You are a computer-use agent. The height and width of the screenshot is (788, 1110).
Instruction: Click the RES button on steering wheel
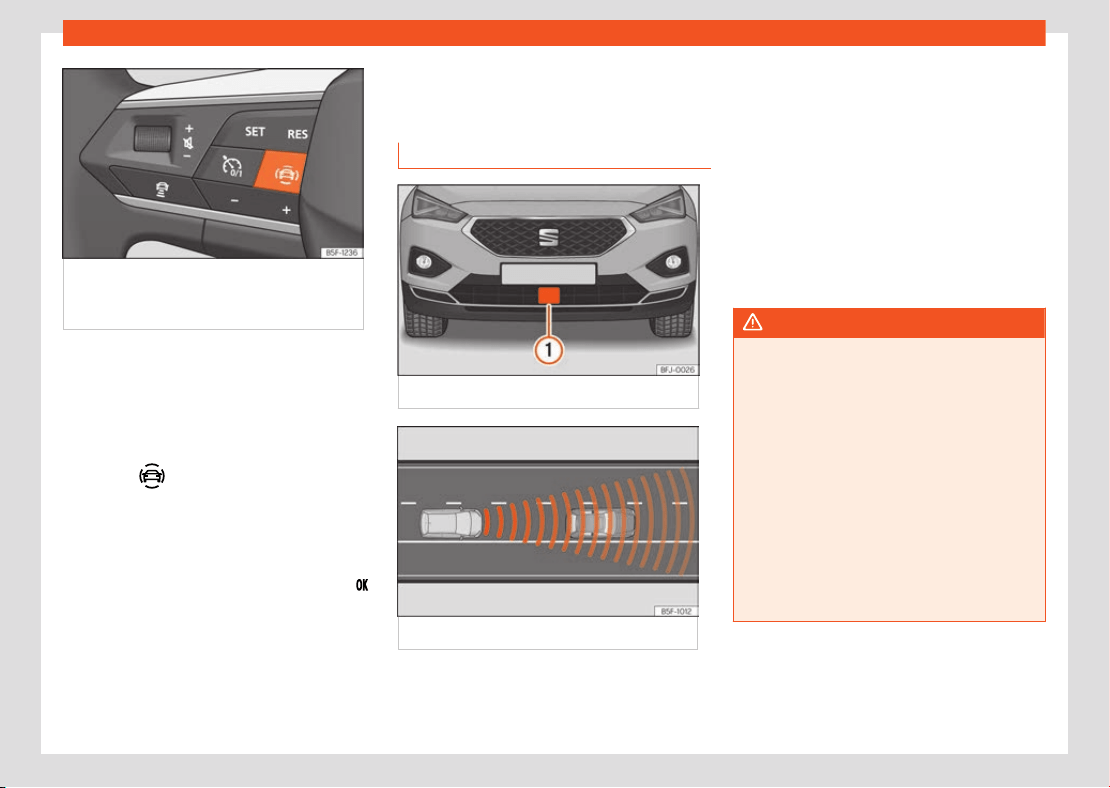(x=297, y=134)
